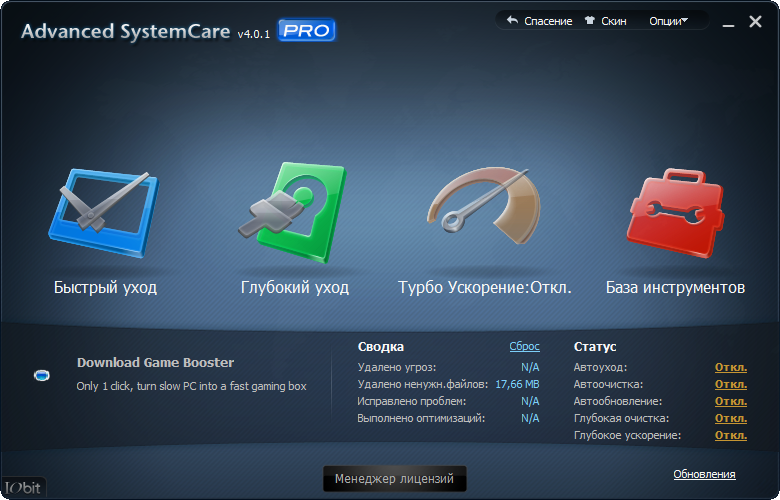This screenshot has height=500, width=780.
Task: Select the Быстрый уход label
Action: pyautogui.click(x=105, y=288)
